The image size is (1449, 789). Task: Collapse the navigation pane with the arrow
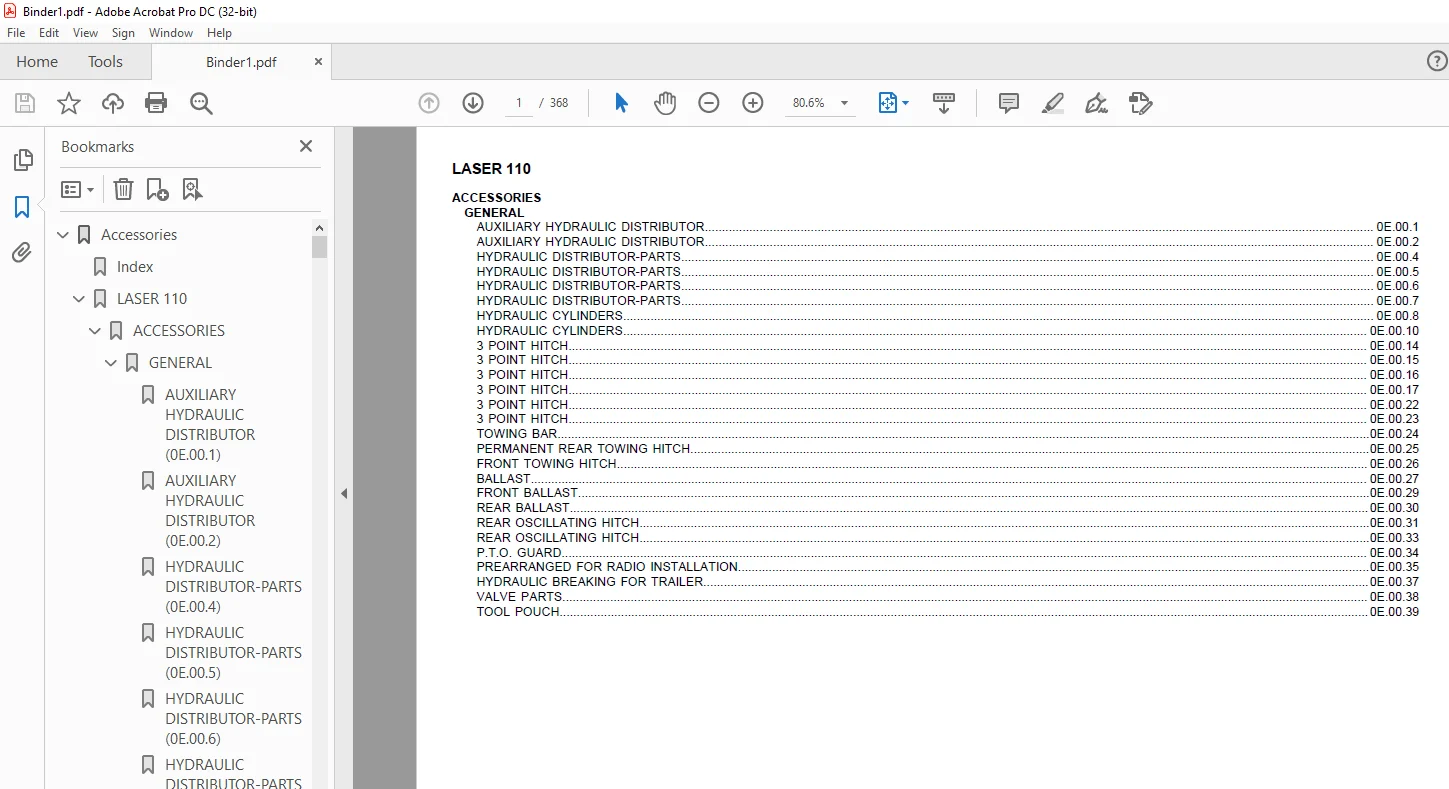coord(344,493)
